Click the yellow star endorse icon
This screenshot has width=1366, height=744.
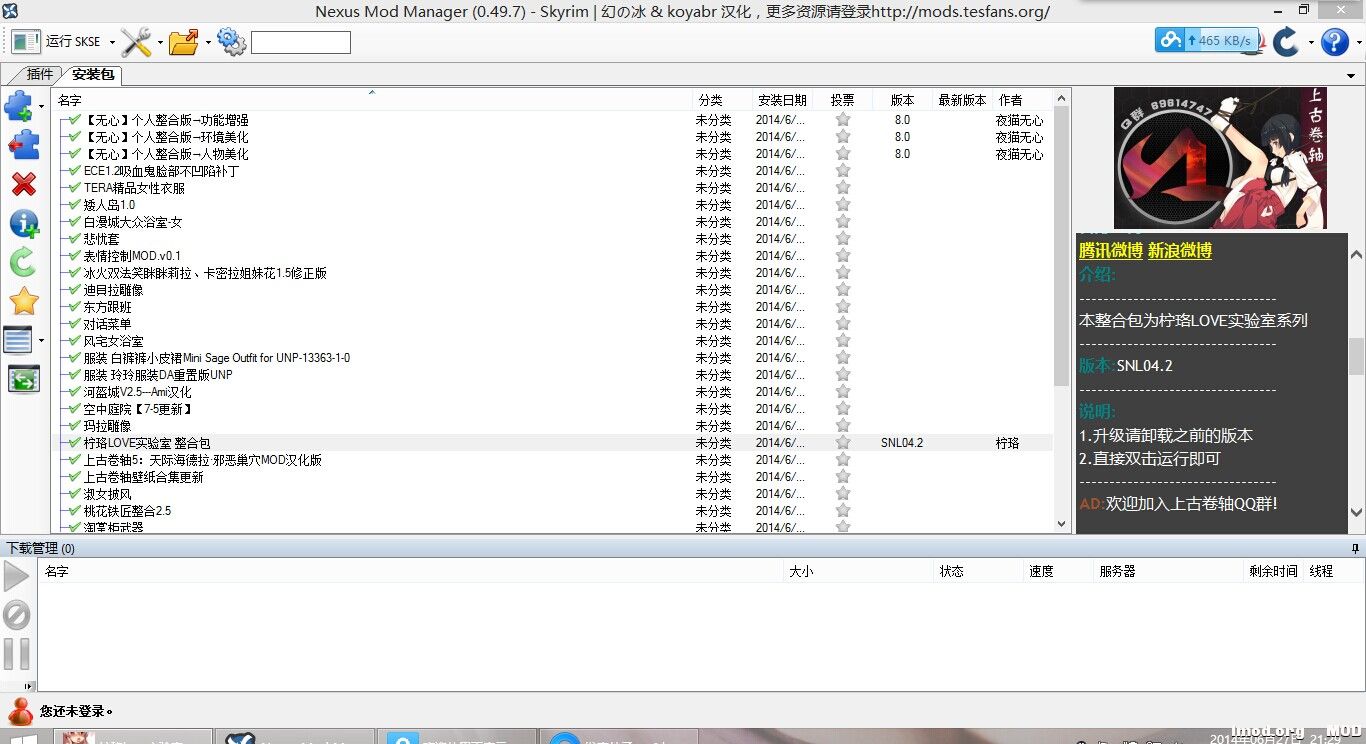[x=23, y=301]
